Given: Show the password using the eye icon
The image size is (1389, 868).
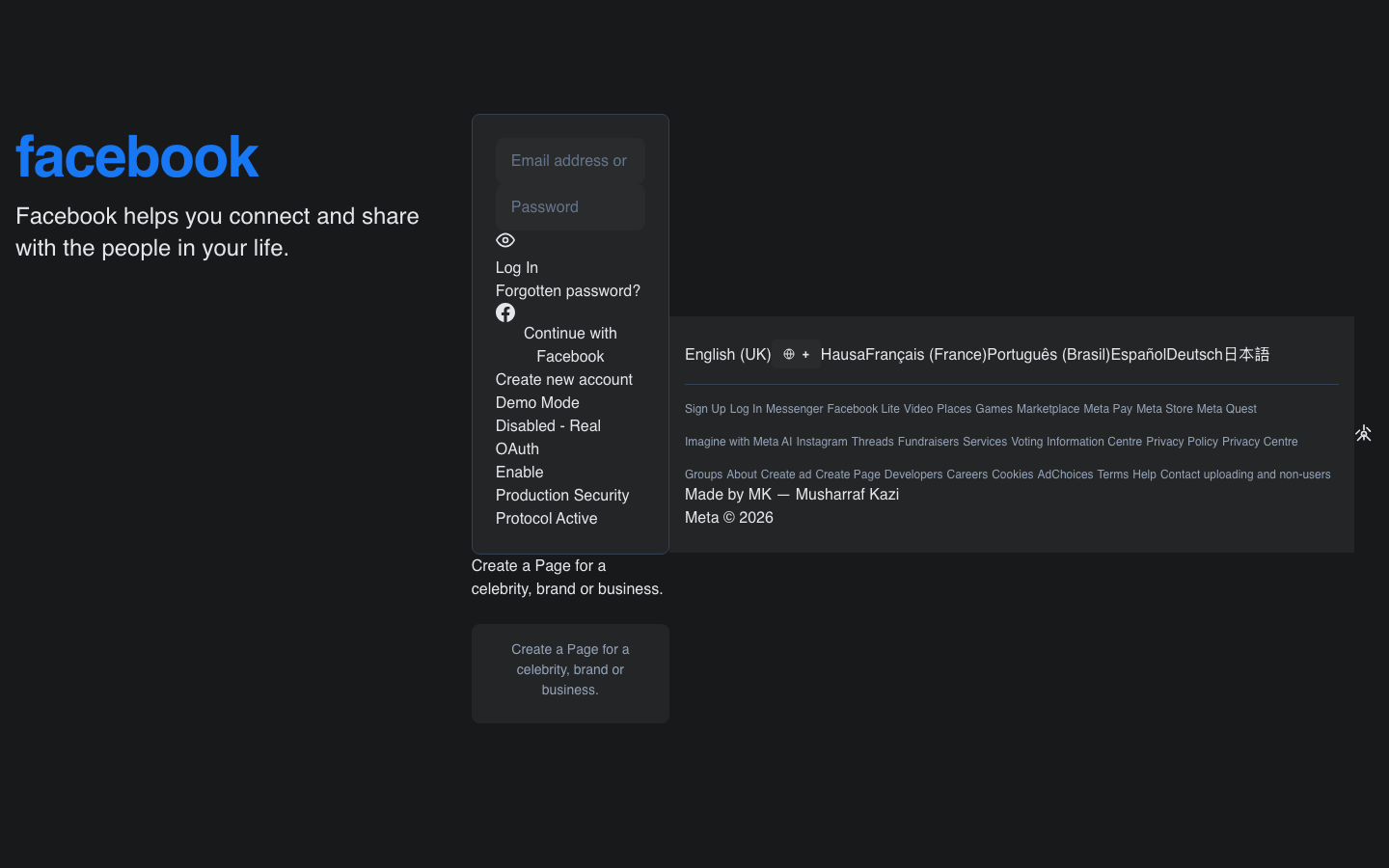Looking at the screenshot, I should (x=504, y=240).
